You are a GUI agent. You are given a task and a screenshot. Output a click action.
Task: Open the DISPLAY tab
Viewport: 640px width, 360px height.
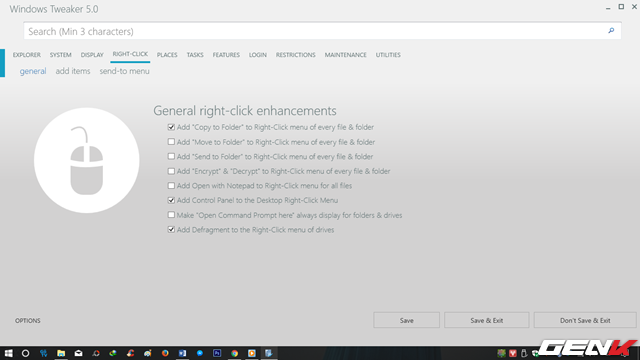(92, 55)
